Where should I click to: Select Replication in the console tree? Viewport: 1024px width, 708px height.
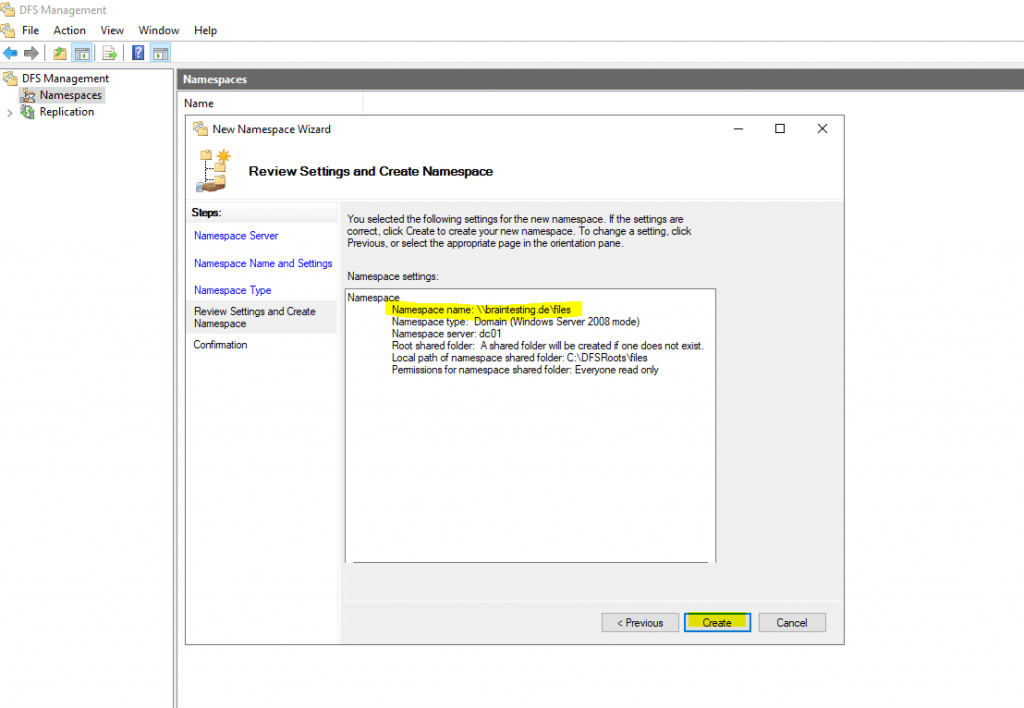coord(67,112)
